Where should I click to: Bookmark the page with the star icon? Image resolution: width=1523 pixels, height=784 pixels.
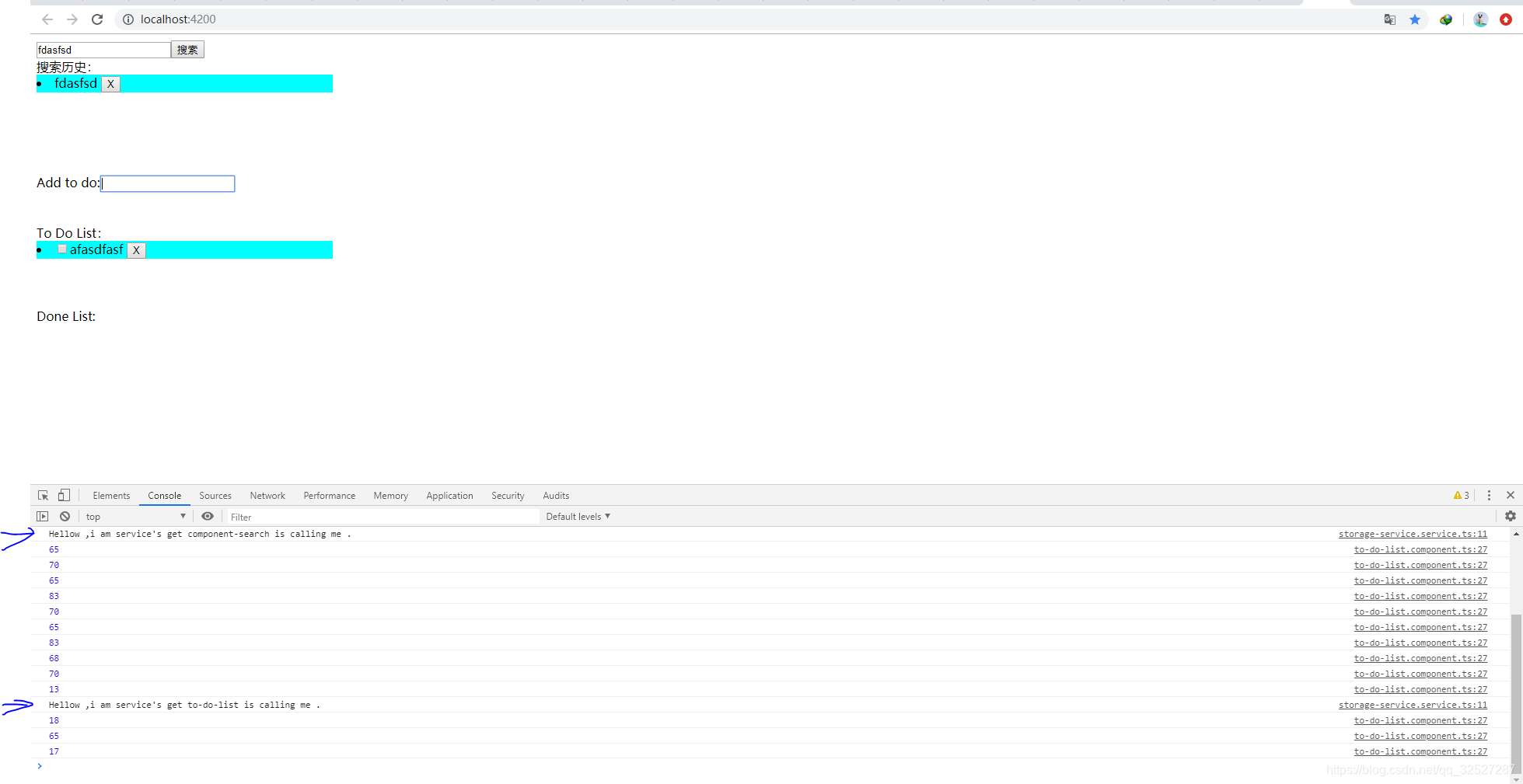pos(1415,19)
